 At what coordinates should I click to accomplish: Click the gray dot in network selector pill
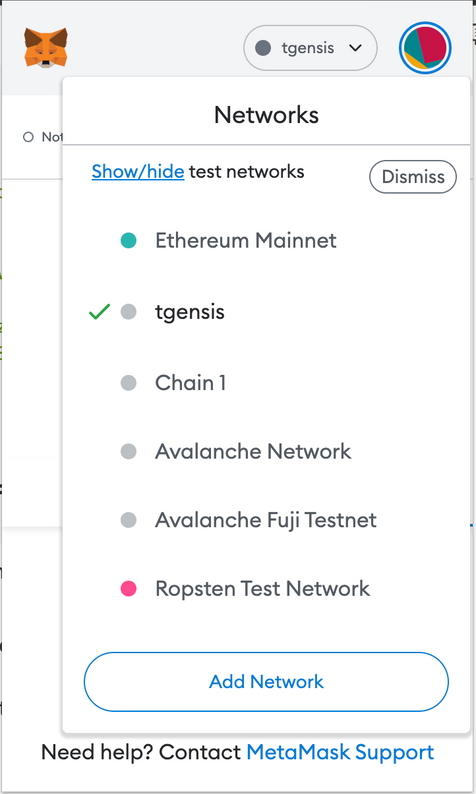pos(263,48)
